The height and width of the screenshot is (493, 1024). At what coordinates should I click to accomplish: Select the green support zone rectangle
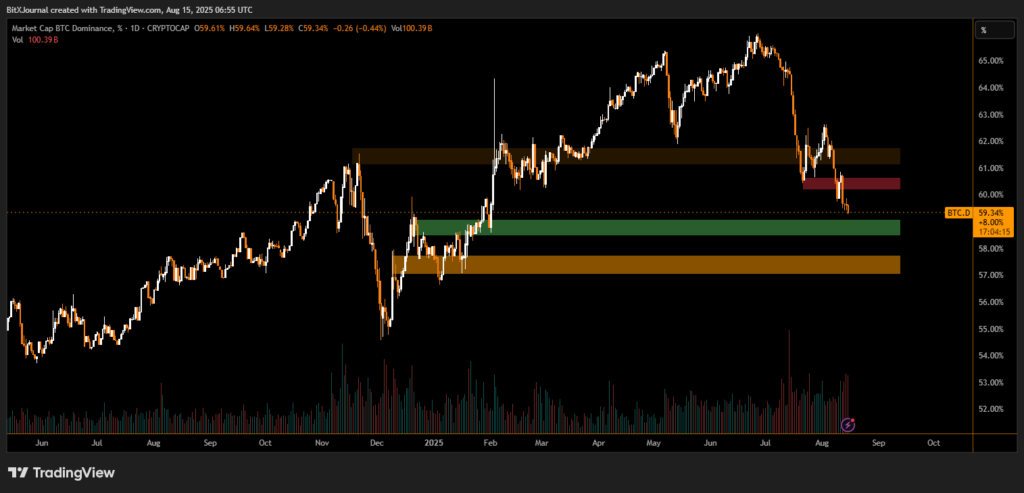pyautogui.click(x=657, y=228)
